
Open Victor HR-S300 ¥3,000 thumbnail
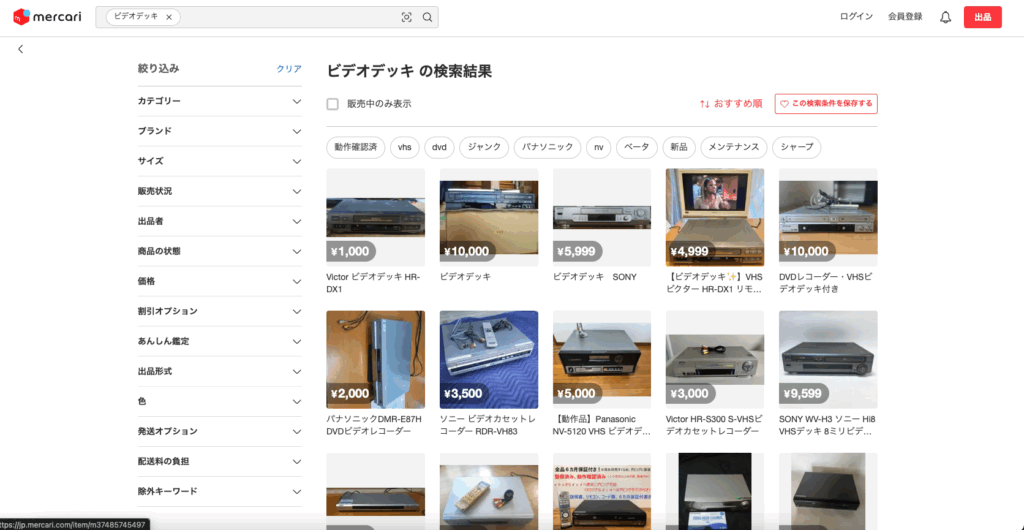coord(715,360)
